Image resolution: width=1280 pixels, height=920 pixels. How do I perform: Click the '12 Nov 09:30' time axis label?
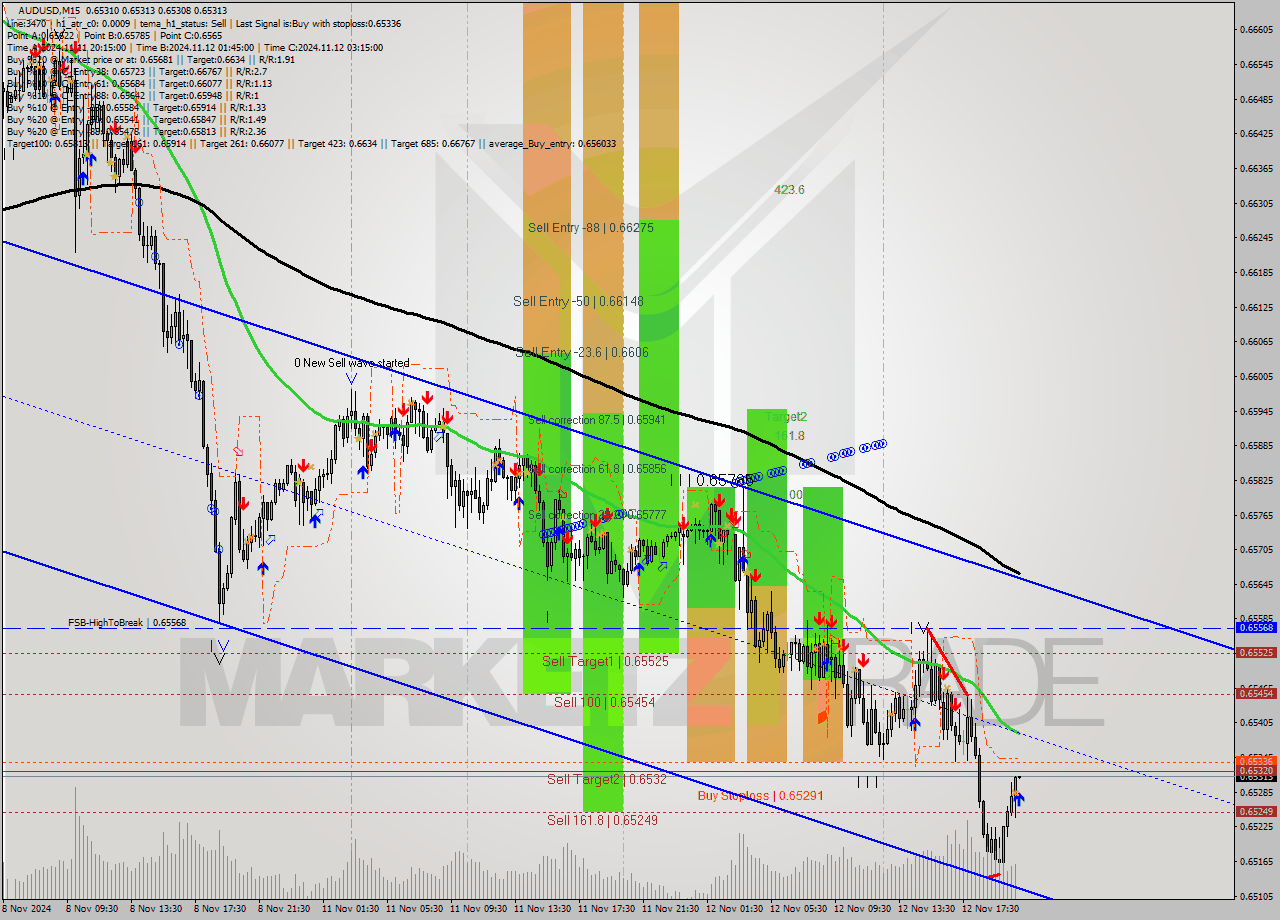click(862, 910)
